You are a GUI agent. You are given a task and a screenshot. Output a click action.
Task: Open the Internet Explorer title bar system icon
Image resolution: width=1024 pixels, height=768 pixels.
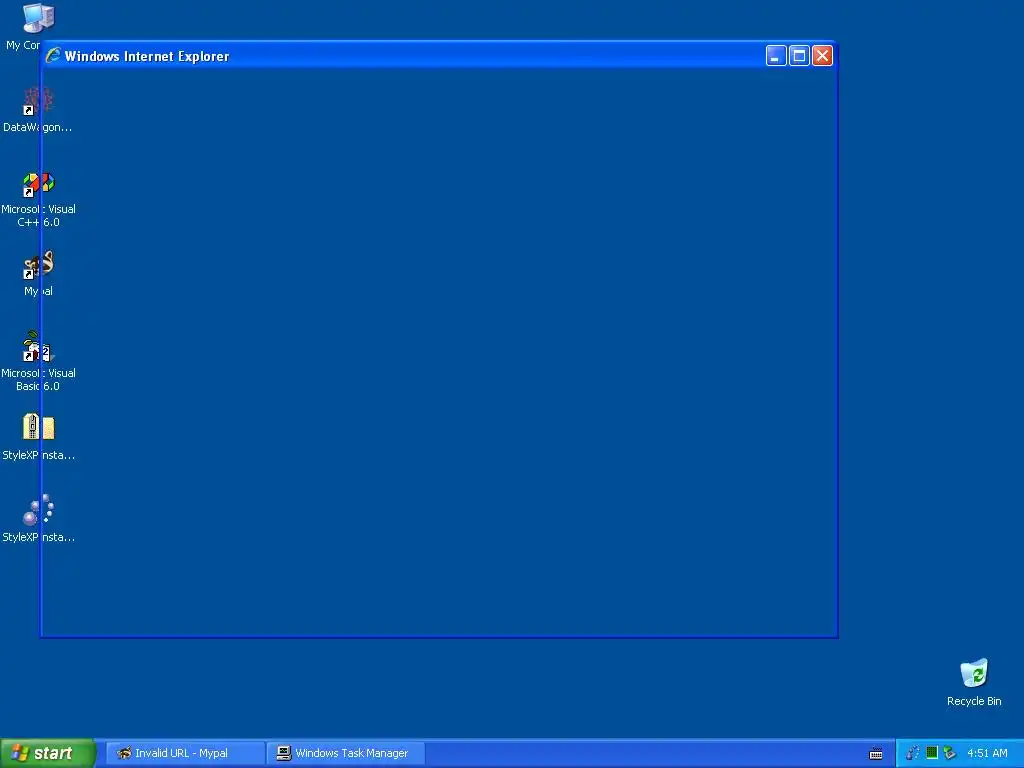[x=54, y=56]
